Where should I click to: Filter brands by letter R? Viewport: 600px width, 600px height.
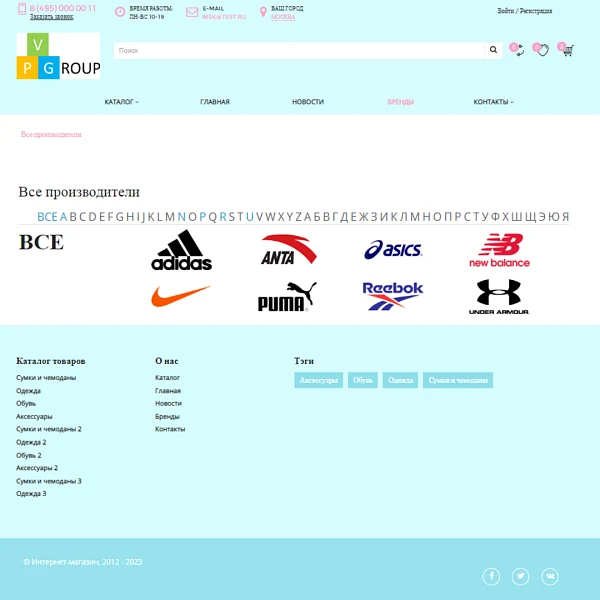pos(223,217)
